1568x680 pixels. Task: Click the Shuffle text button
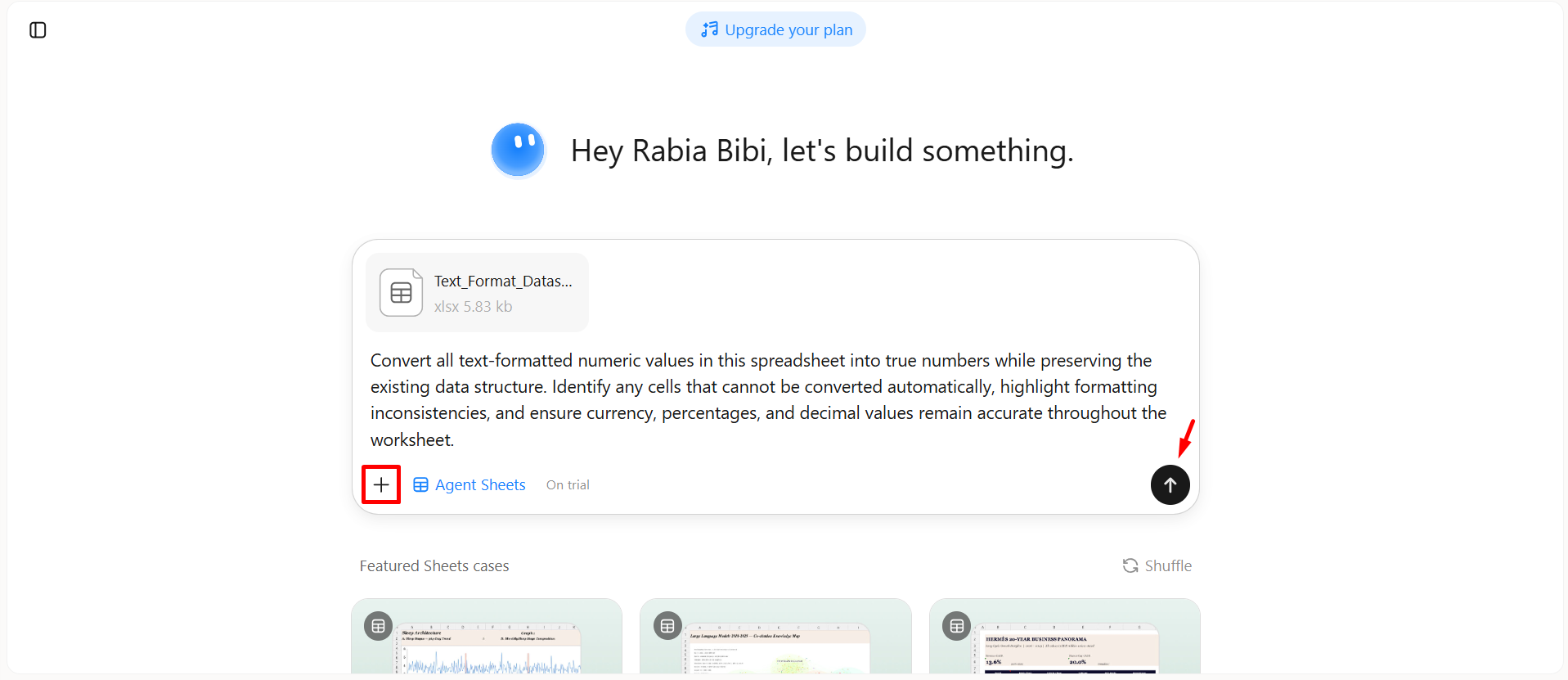pyautogui.click(x=1168, y=565)
